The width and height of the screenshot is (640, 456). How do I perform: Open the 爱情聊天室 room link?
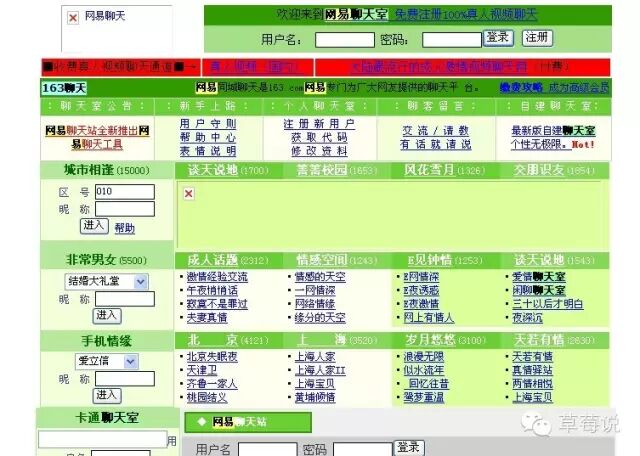pyautogui.click(x=539, y=277)
